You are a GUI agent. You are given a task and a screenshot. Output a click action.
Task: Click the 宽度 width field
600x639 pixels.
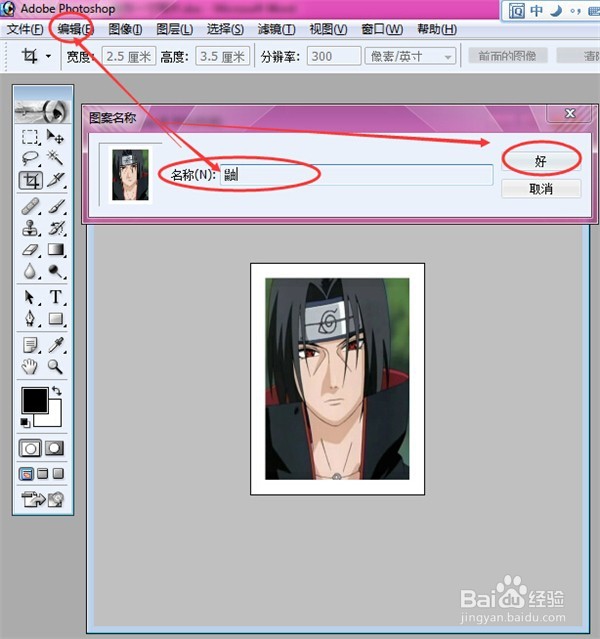(128, 56)
